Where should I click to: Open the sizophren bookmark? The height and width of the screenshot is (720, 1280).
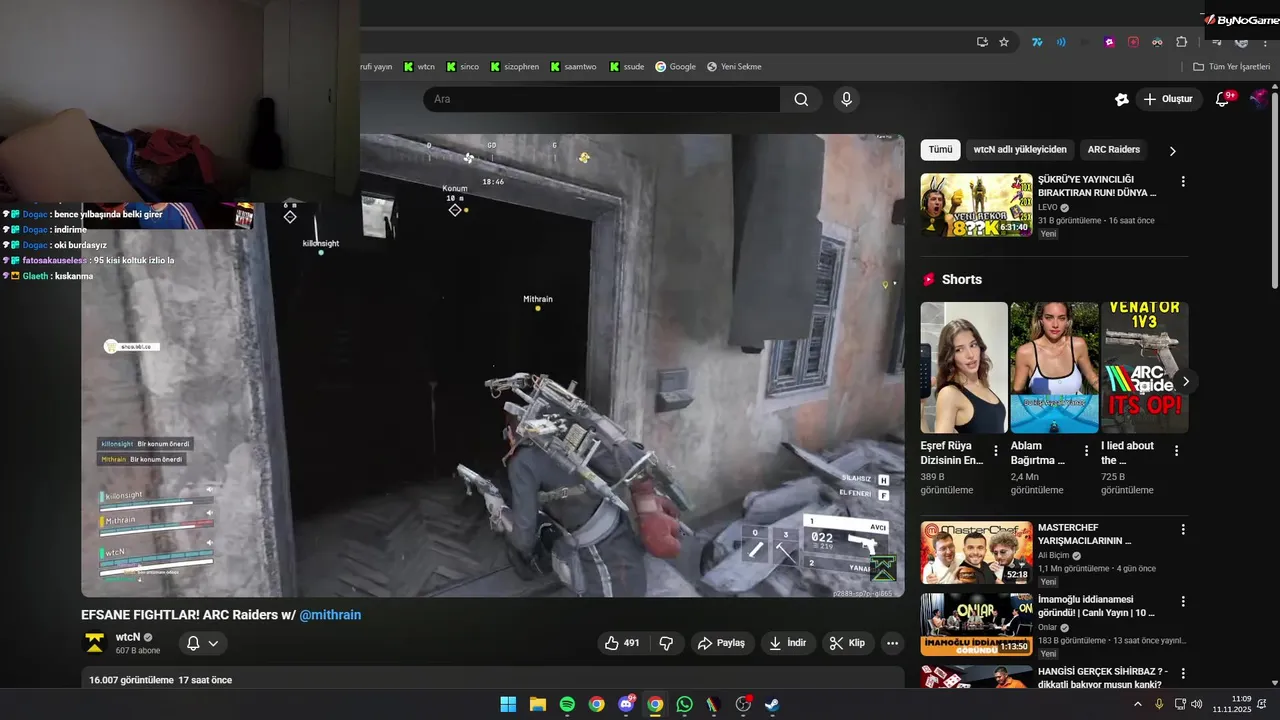pos(514,67)
